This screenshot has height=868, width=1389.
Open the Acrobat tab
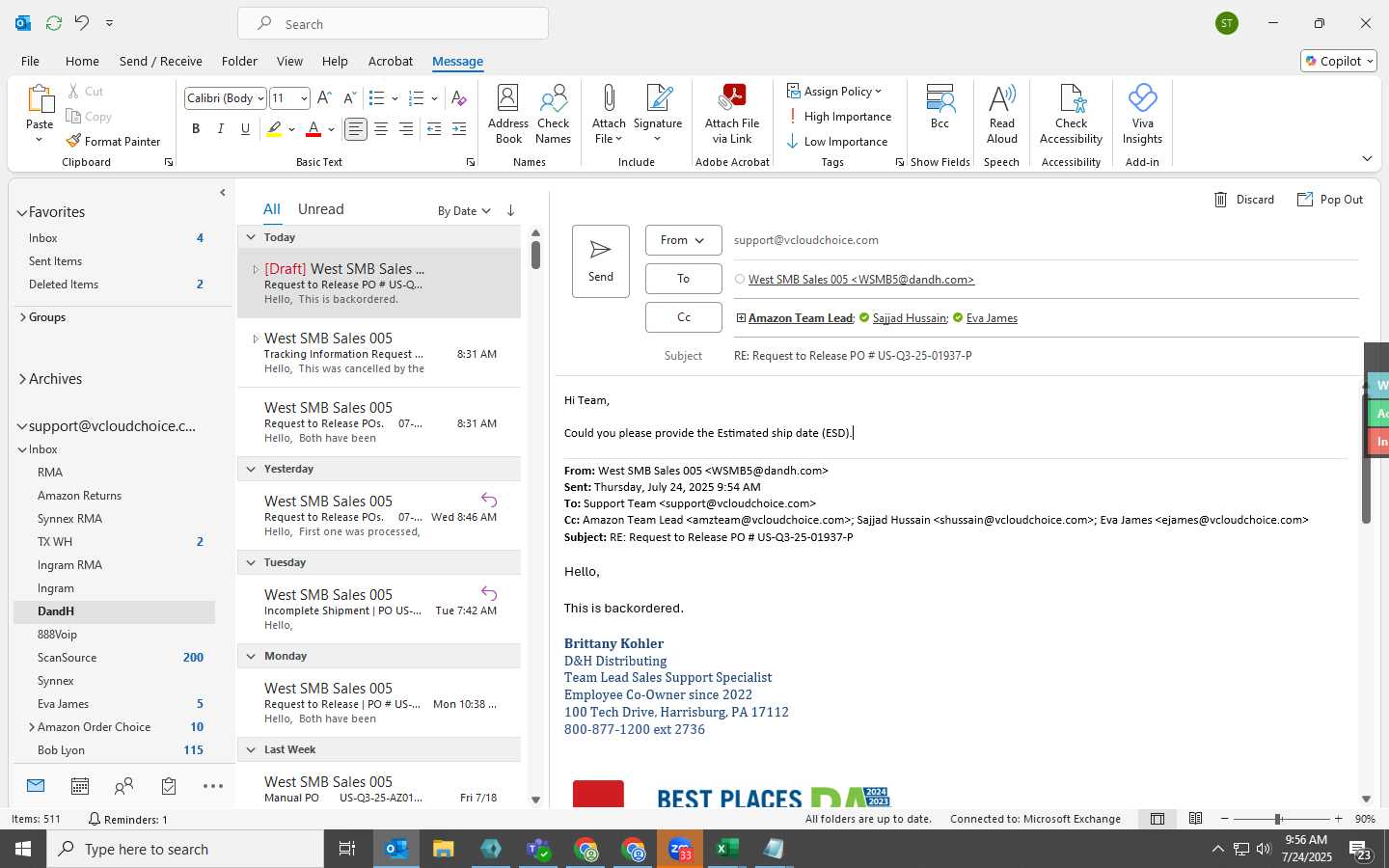click(391, 61)
